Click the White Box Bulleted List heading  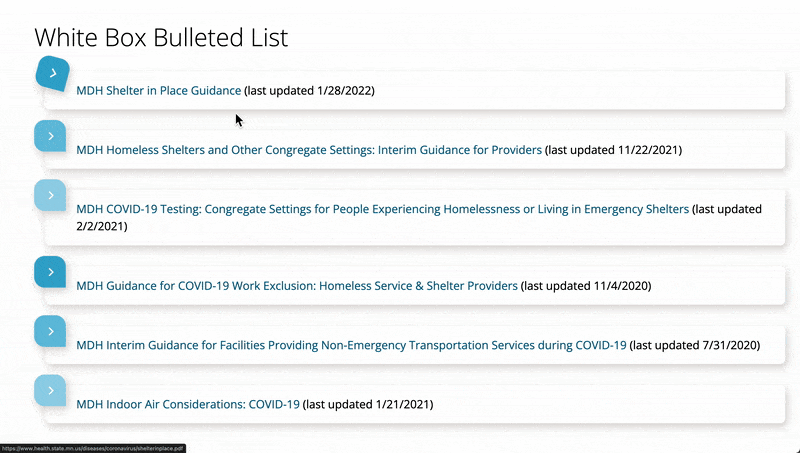pyautogui.click(x=161, y=38)
